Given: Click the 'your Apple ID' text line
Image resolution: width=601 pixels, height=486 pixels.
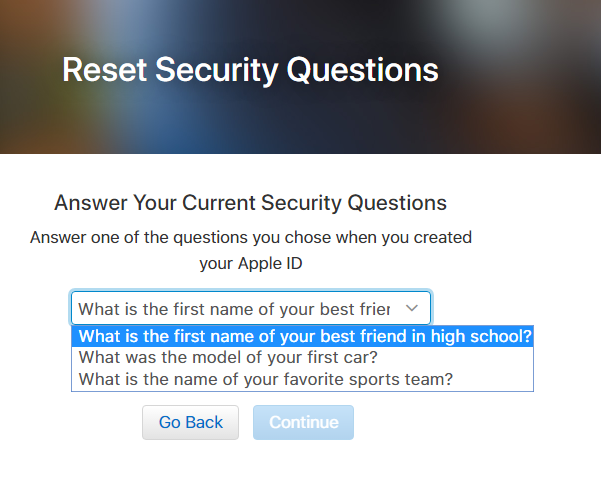Looking at the screenshot, I should 250,264.
